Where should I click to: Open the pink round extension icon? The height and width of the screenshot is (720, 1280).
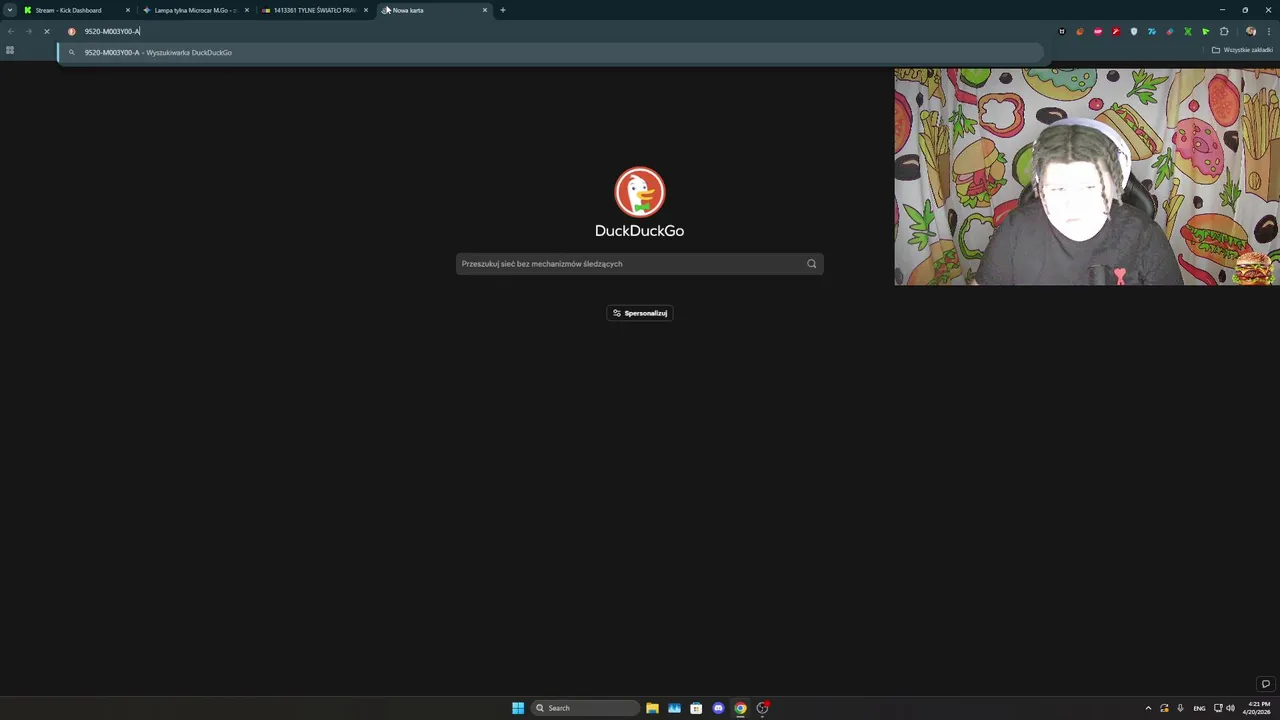[x=1097, y=31]
